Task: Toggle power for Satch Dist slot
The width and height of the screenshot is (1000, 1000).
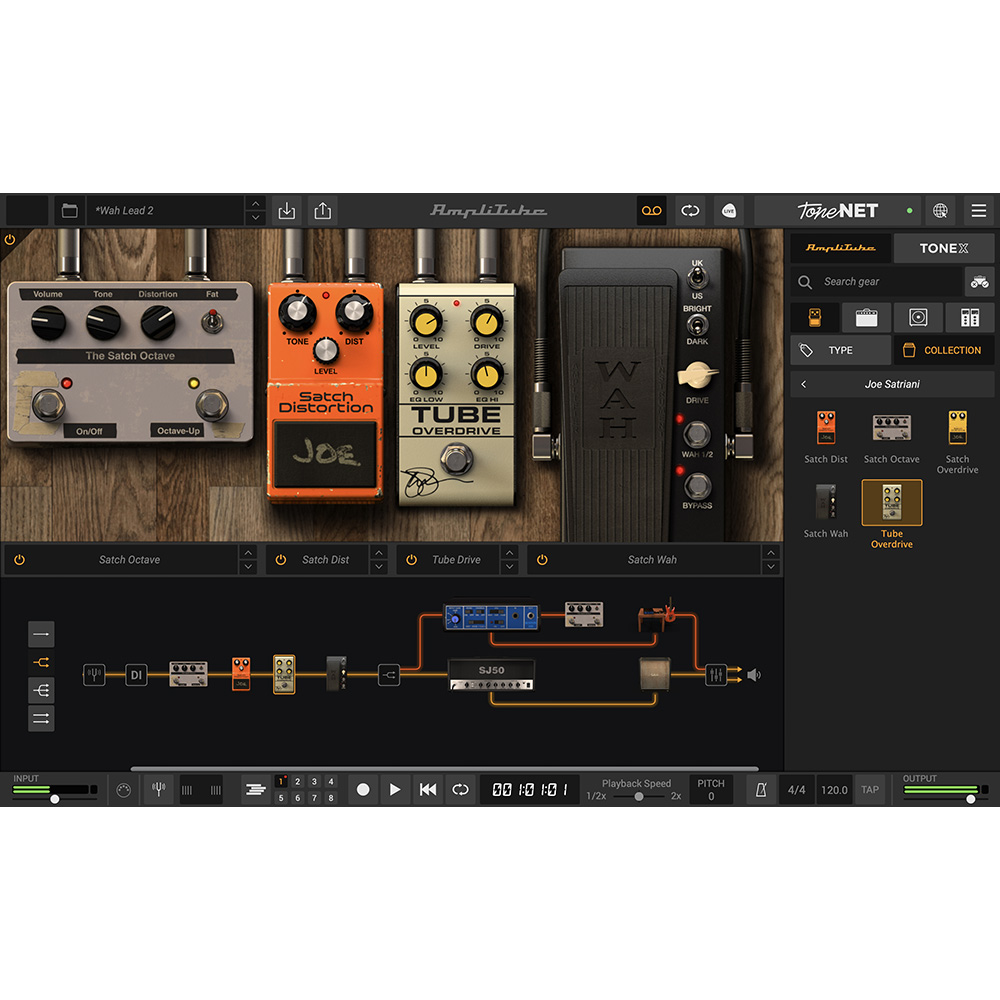Action: tap(281, 559)
